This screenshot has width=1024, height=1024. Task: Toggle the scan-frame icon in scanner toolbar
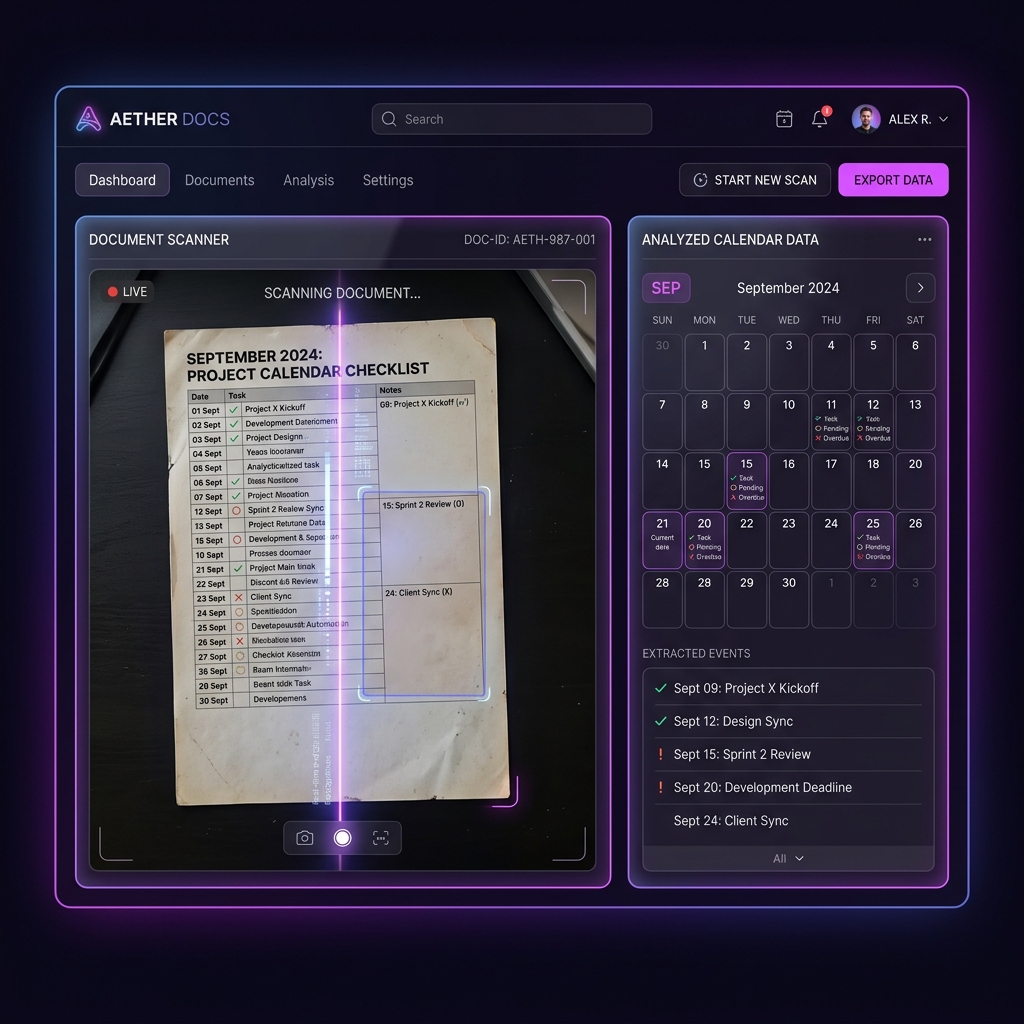click(381, 838)
